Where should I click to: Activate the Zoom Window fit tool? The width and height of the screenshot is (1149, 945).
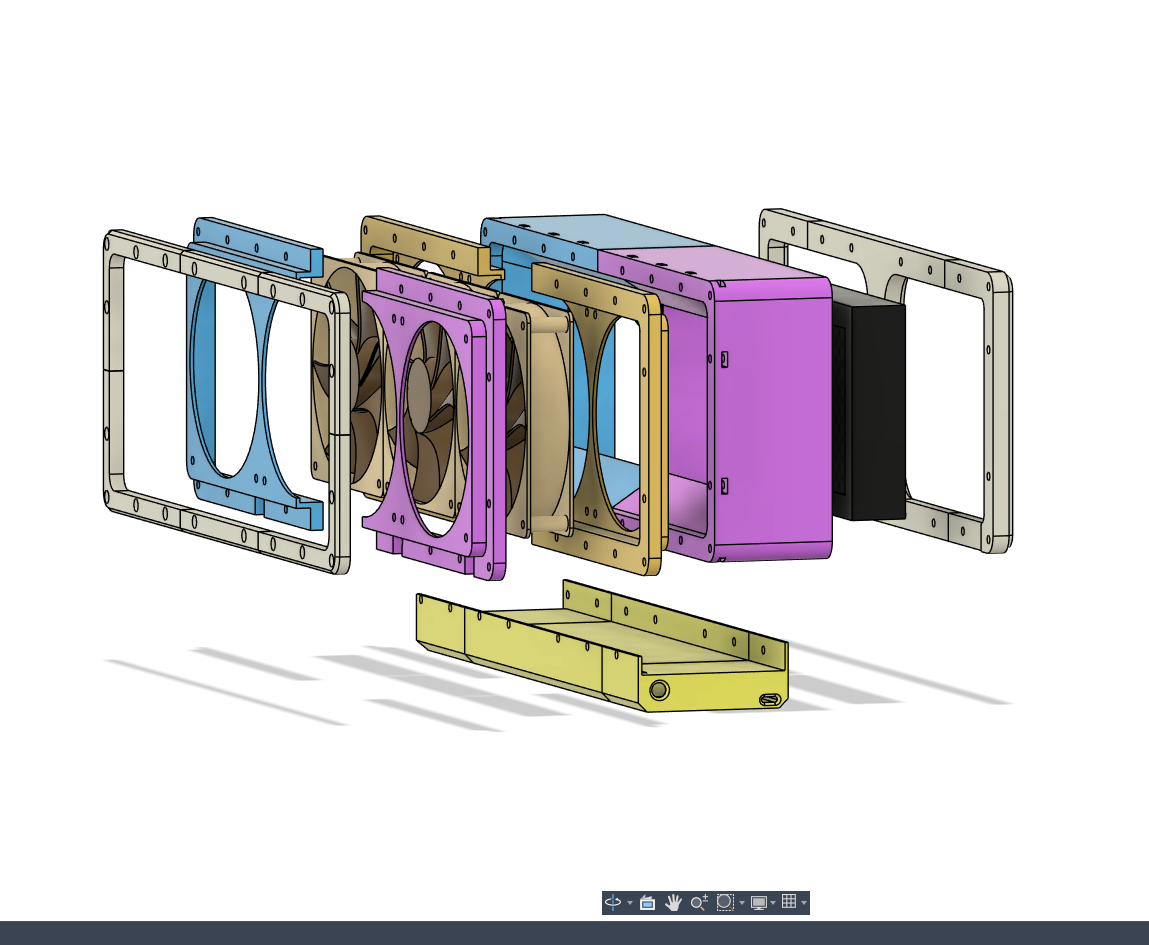(725, 903)
